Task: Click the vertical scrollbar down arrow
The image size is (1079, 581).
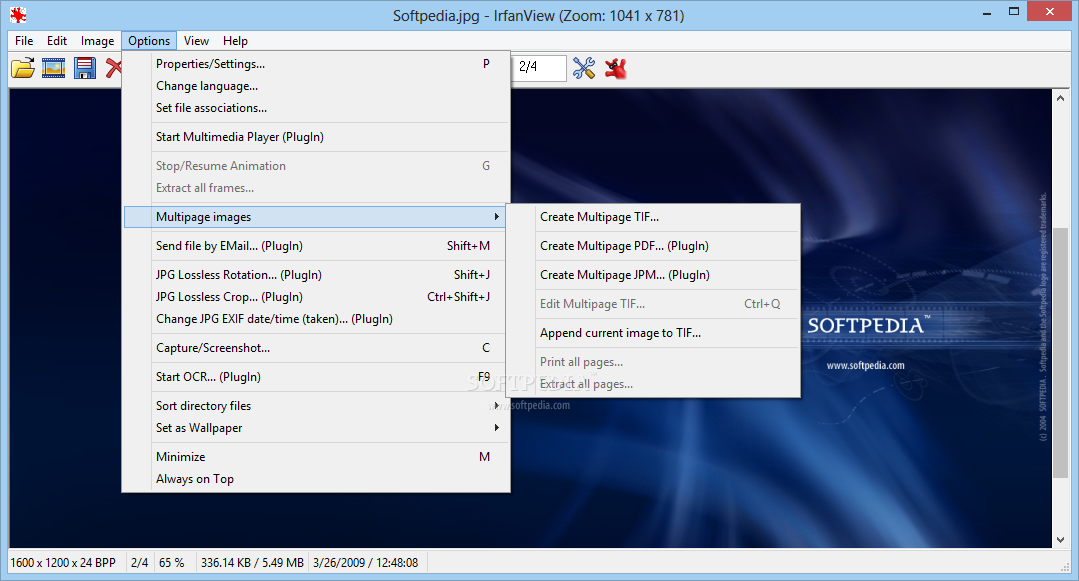Action: point(1060,540)
